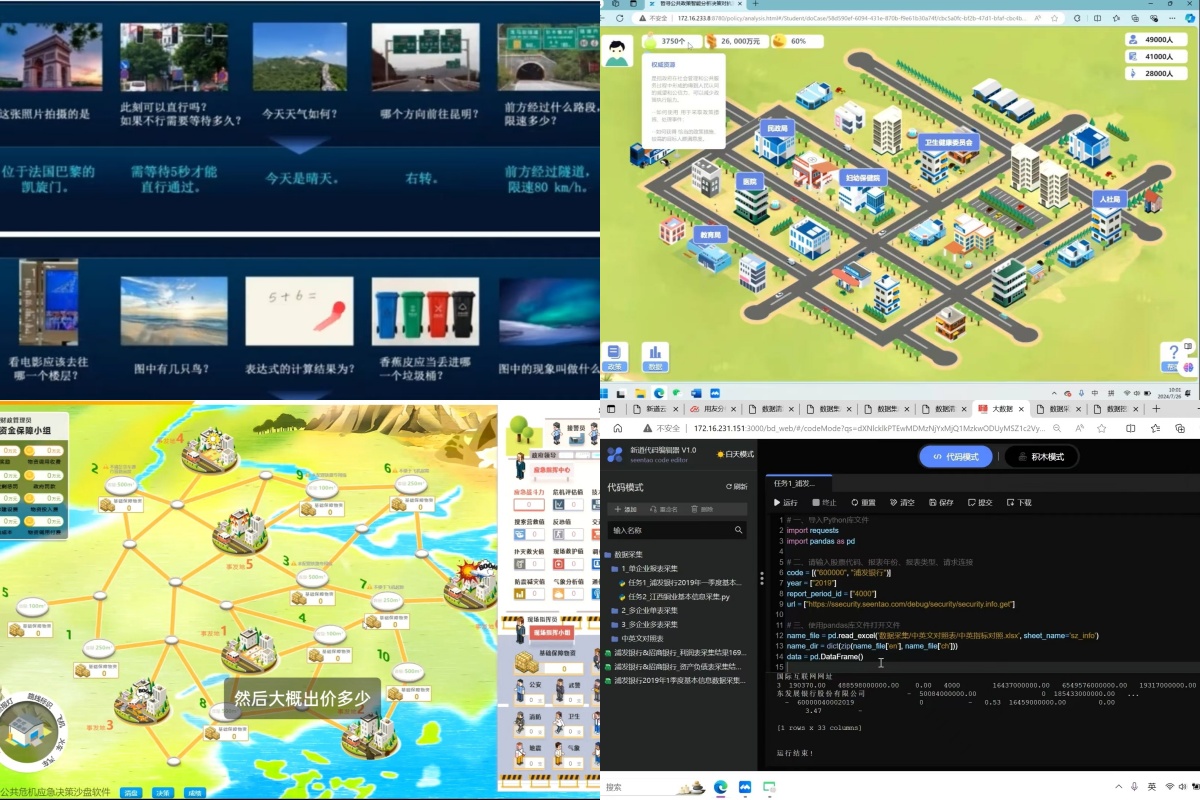Screen dimensions: 1200x800
Task: Expand 3_多企业多表采集 folder
Action: (648, 625)
